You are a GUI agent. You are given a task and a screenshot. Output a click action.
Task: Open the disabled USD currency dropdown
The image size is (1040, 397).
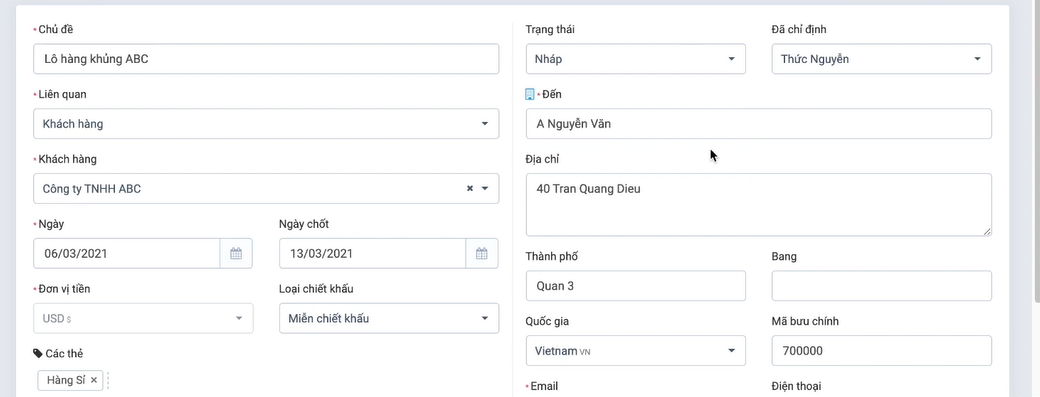pyautogui.click(x=143, y=318)
